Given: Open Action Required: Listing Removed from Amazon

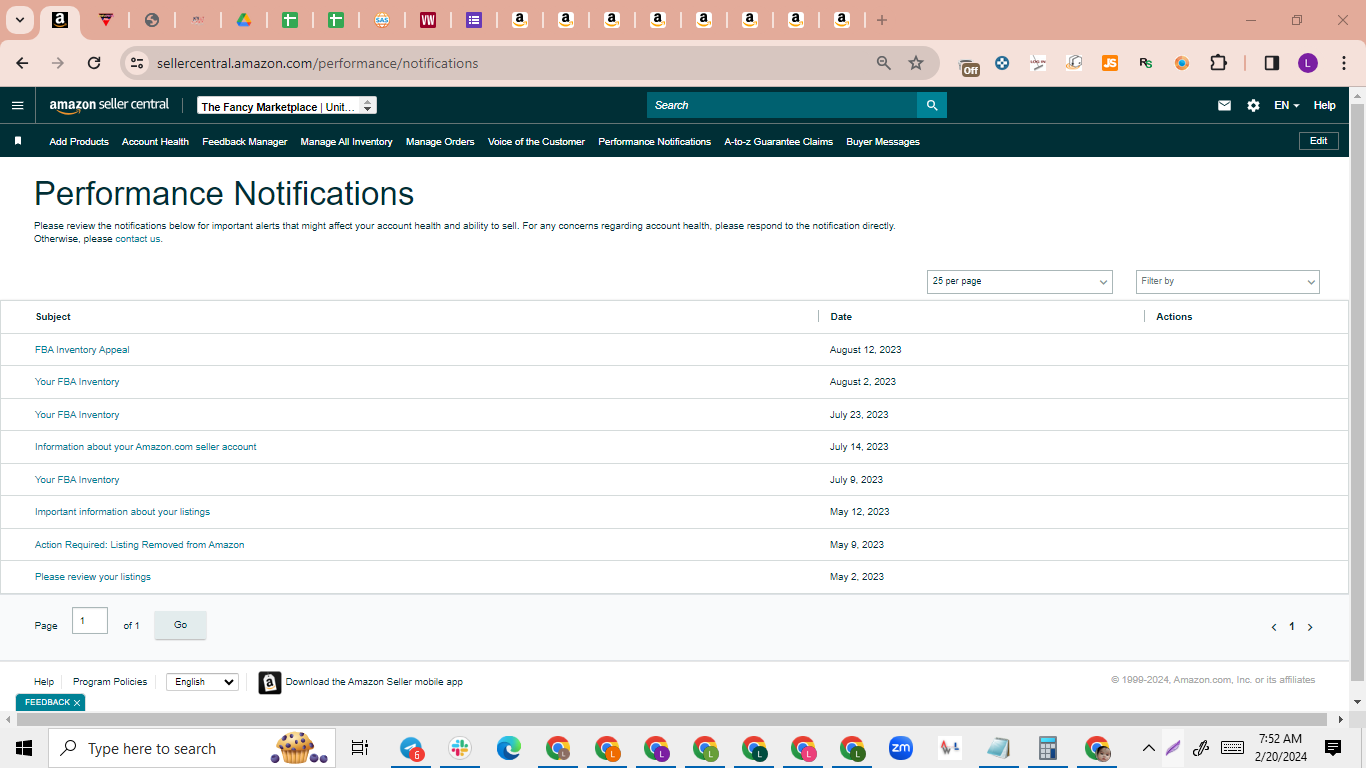Looking at the screenshot, I should click(140, 545).
